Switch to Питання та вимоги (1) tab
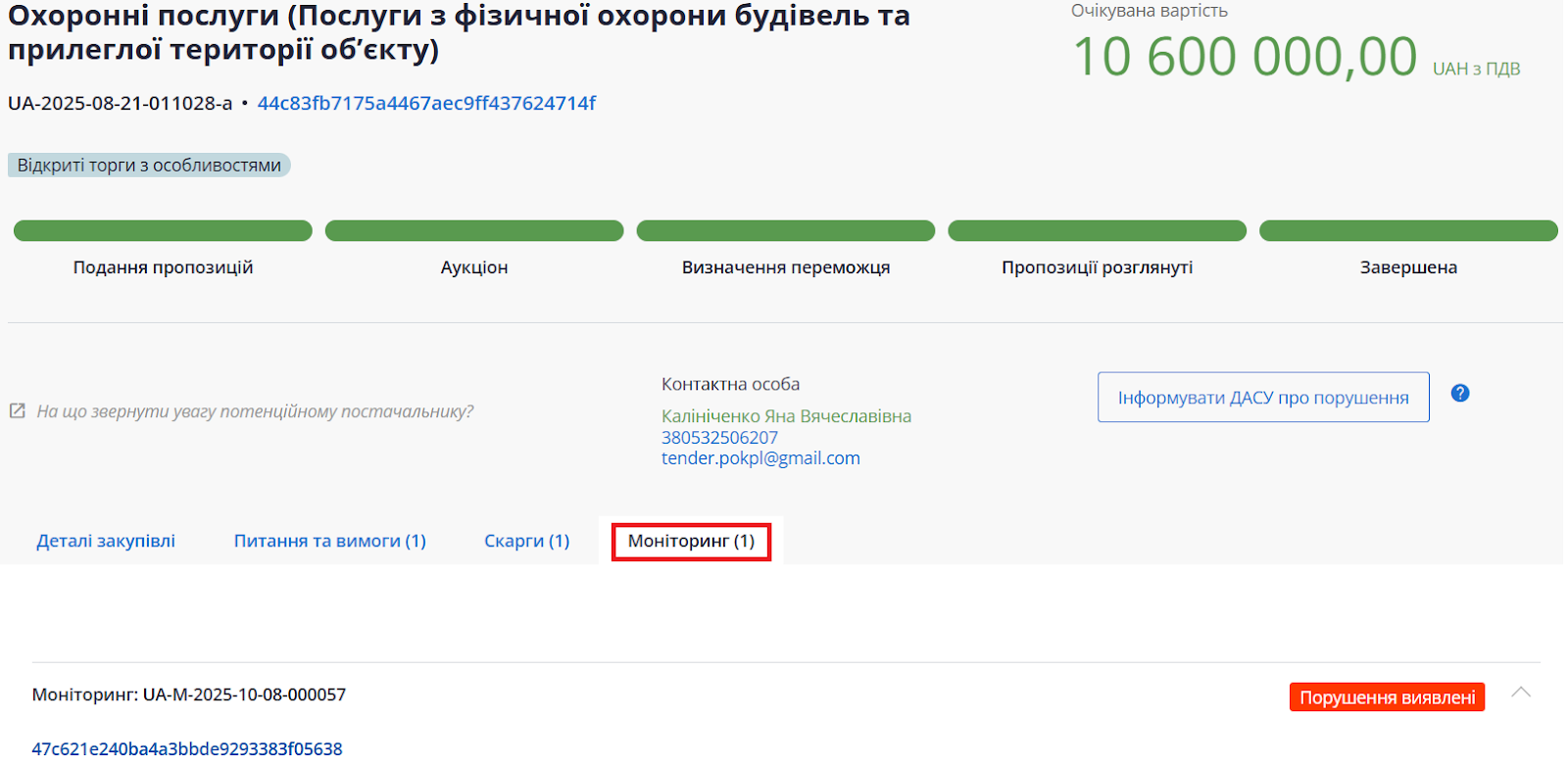Image resolution: width=1568 pixels, height=766 pixels. point(329,541)
